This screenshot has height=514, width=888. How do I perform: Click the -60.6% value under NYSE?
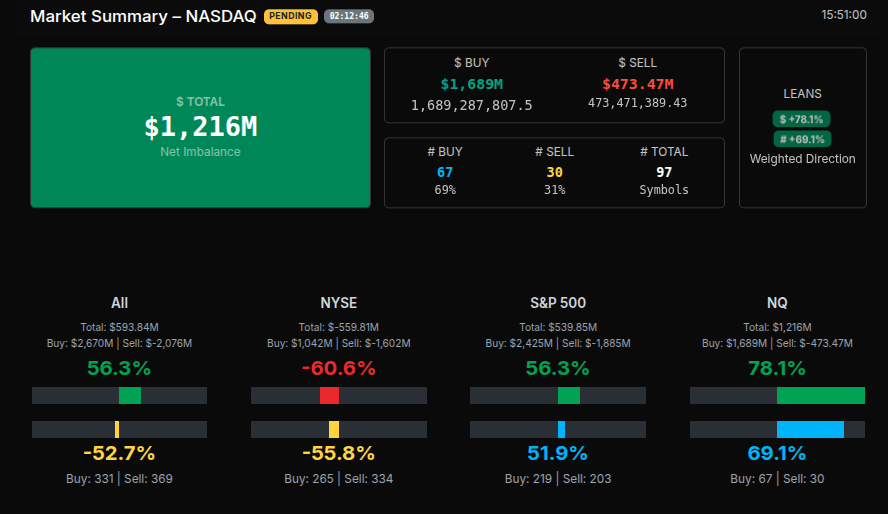pyautogui.click(x=338, y=368)
